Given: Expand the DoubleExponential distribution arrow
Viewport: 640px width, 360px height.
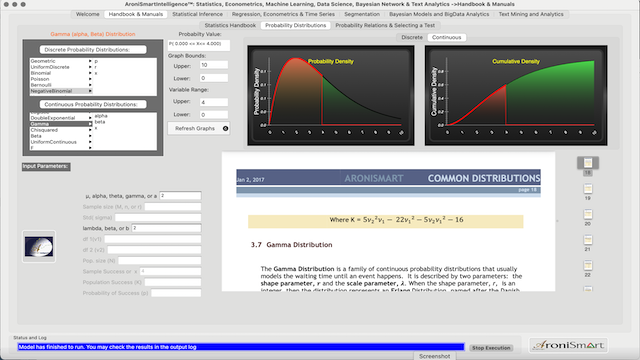Looking at the screenshot, I should [x=90, y=118].
